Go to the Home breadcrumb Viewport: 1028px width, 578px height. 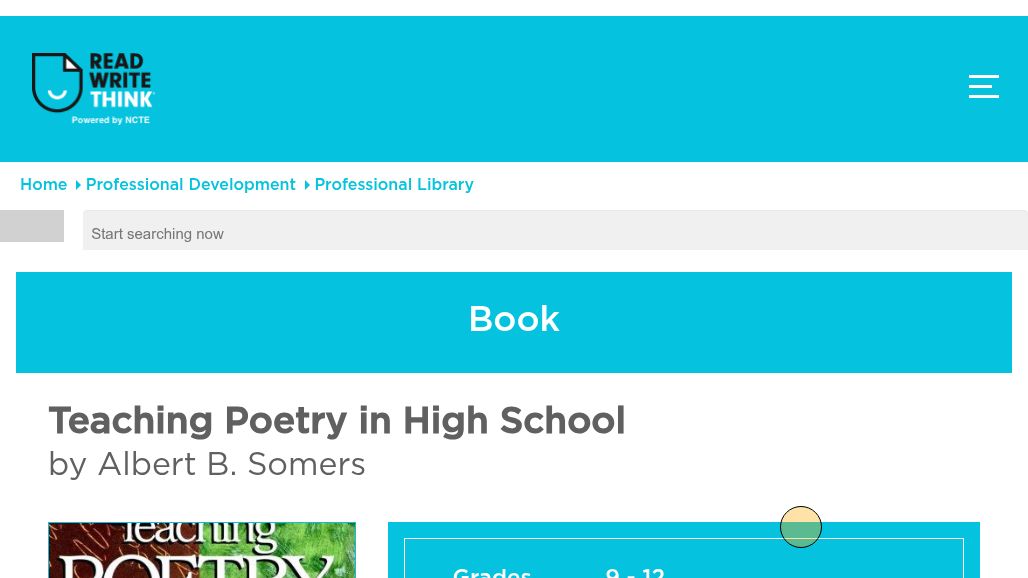(x=43, y=185)
